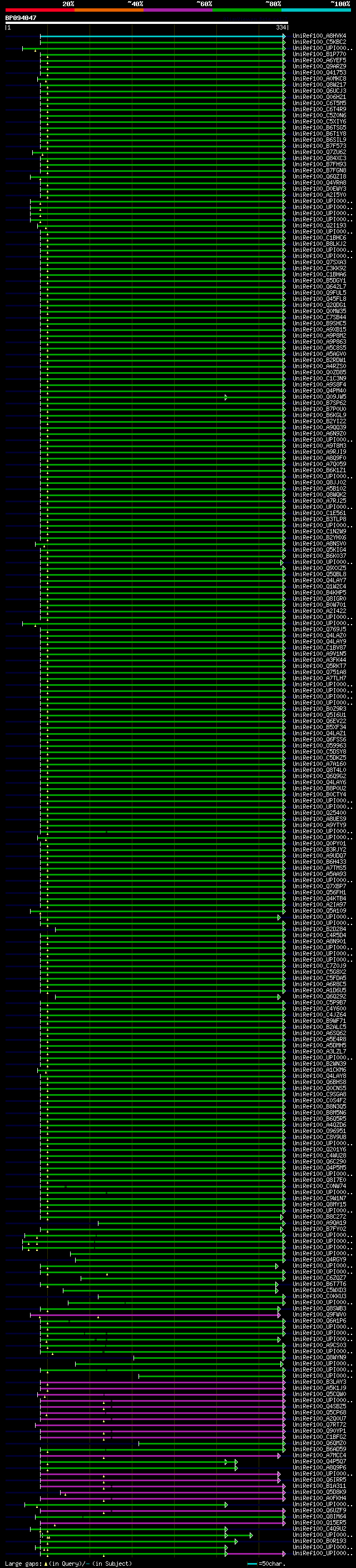This screenshot has width=356, height=1568.
Task: Open hit UniRef100_Q6IRR5
Action: tap(319, 1480)
